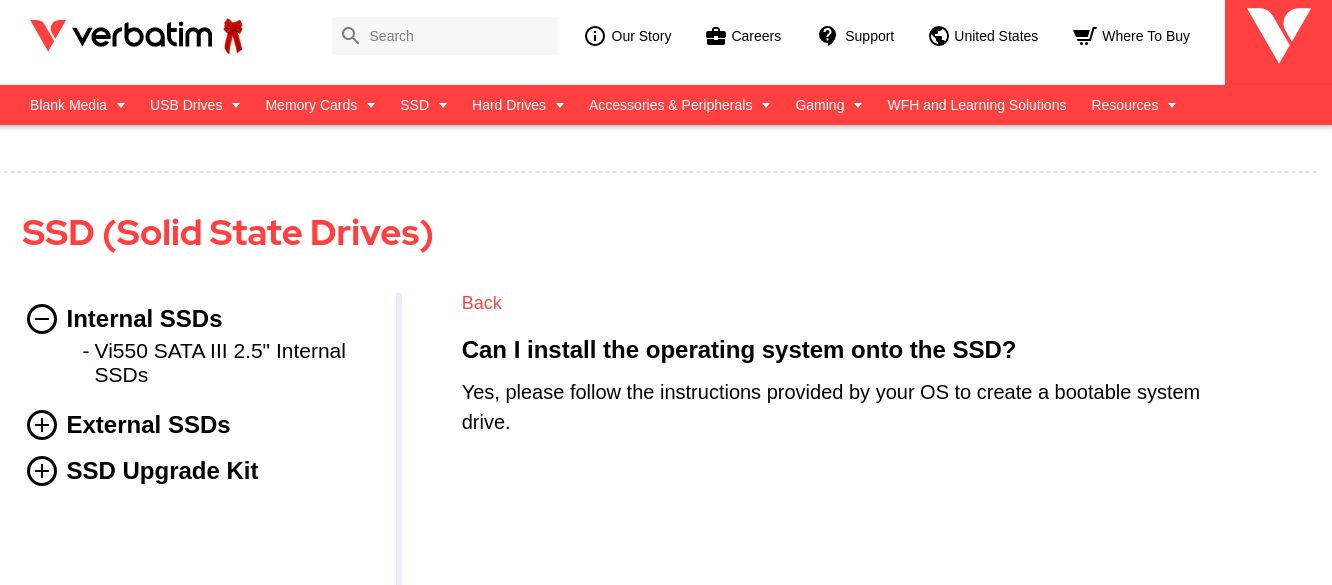Open the USB Drives dropdown arrow

[236, 105]
